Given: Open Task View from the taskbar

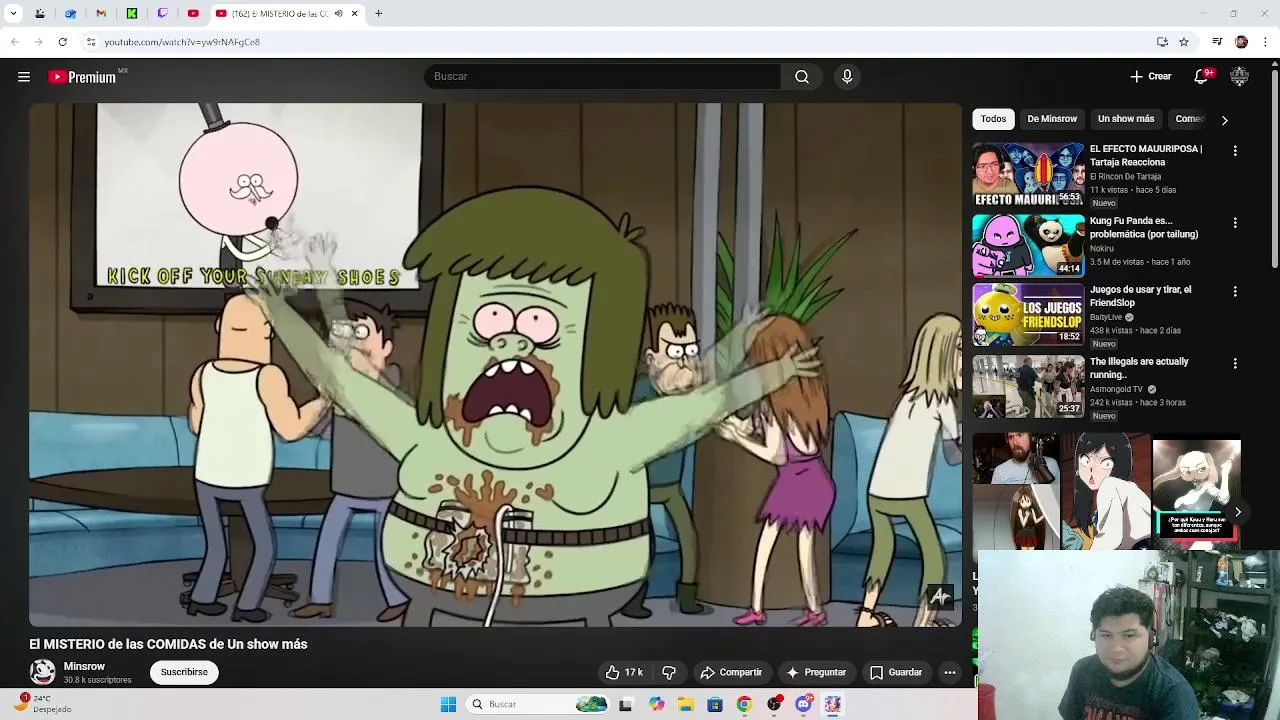Looking at the screenshot, I should [x=625, y=704].
